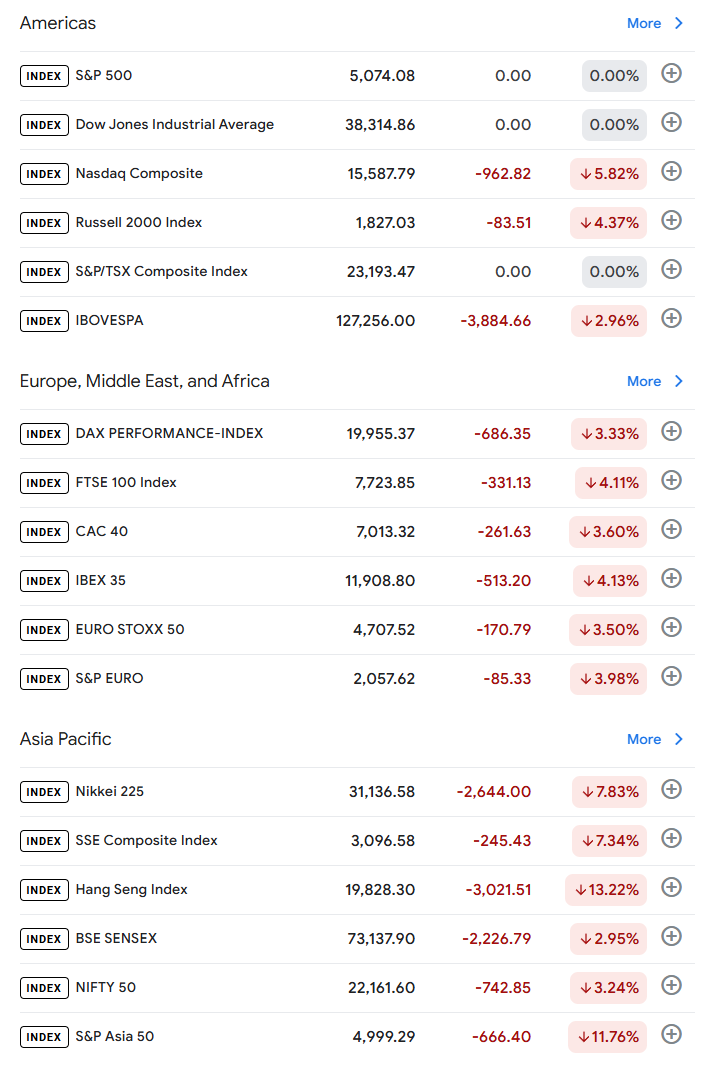The width and height of the screenshot is (710, 1080).
Task: Click the Americas section heading
Action: coord(58,23)
